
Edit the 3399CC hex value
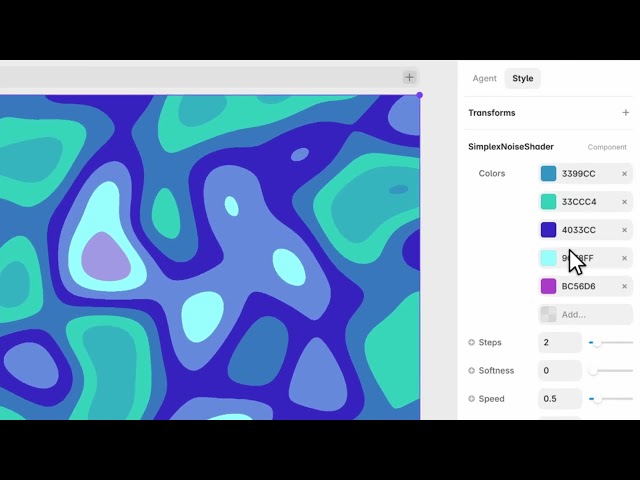[x=578, y=173]
